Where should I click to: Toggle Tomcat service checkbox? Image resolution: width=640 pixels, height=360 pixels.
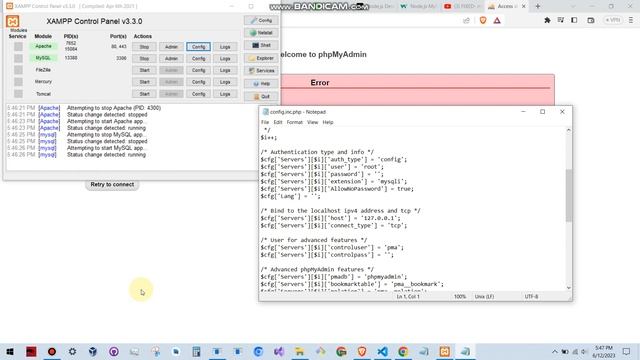coord(18,93)
